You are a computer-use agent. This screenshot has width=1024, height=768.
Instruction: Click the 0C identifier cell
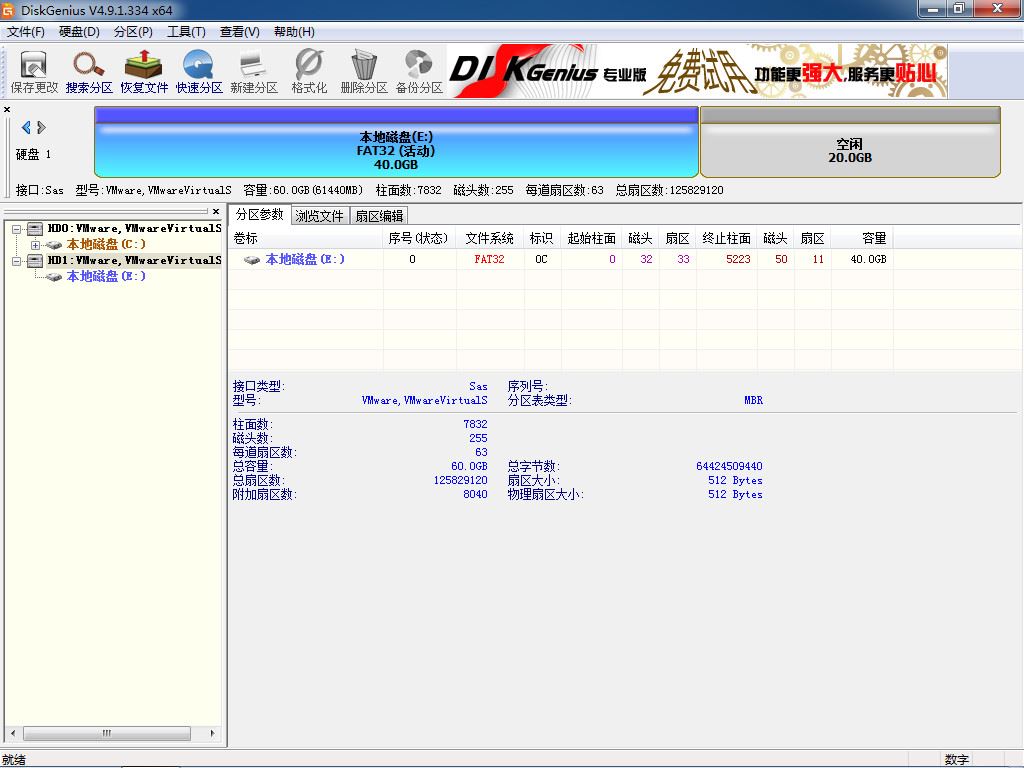(x=541, y=259)
